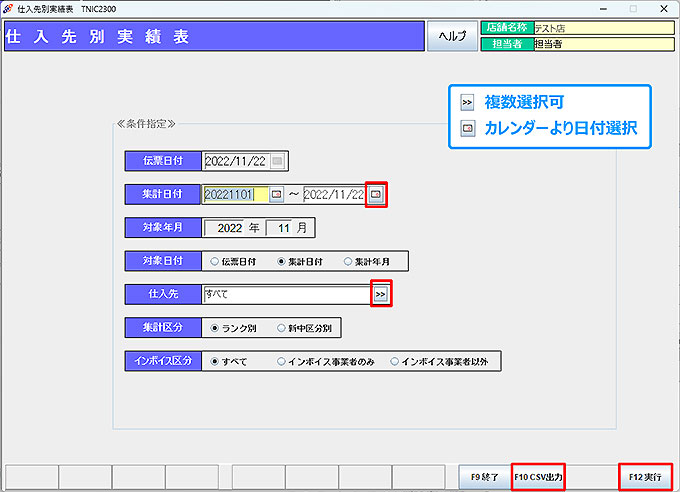Click the 集計区分 label
Viewport: 680px width, 492px height.
163,328
